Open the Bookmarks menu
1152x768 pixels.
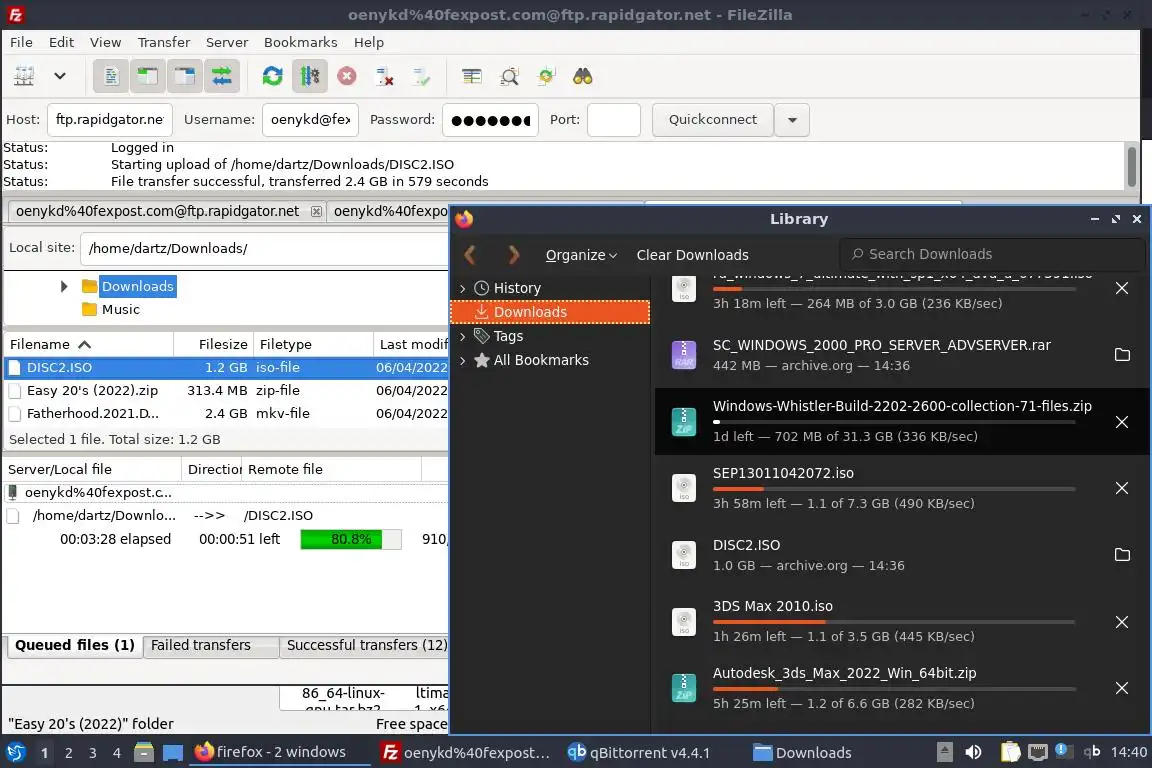click(x=300, y=42)
